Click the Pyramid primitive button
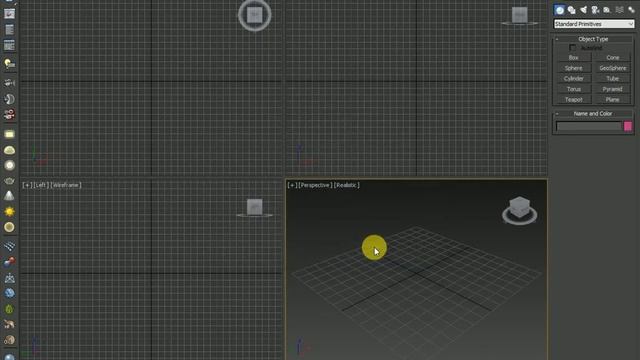 [613, 89]
